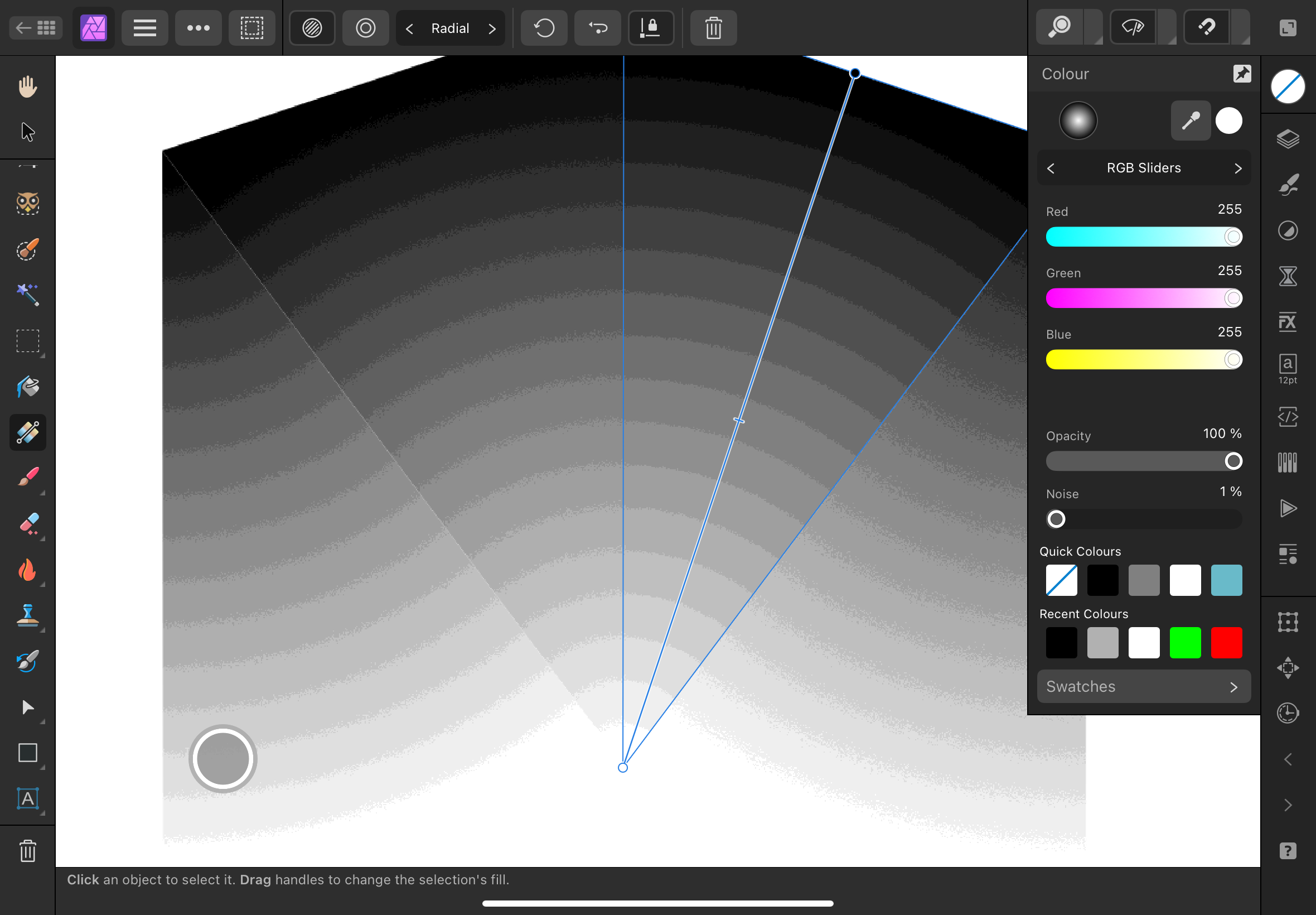
Task: Select the Gradient tool
Action: point(27,433)
